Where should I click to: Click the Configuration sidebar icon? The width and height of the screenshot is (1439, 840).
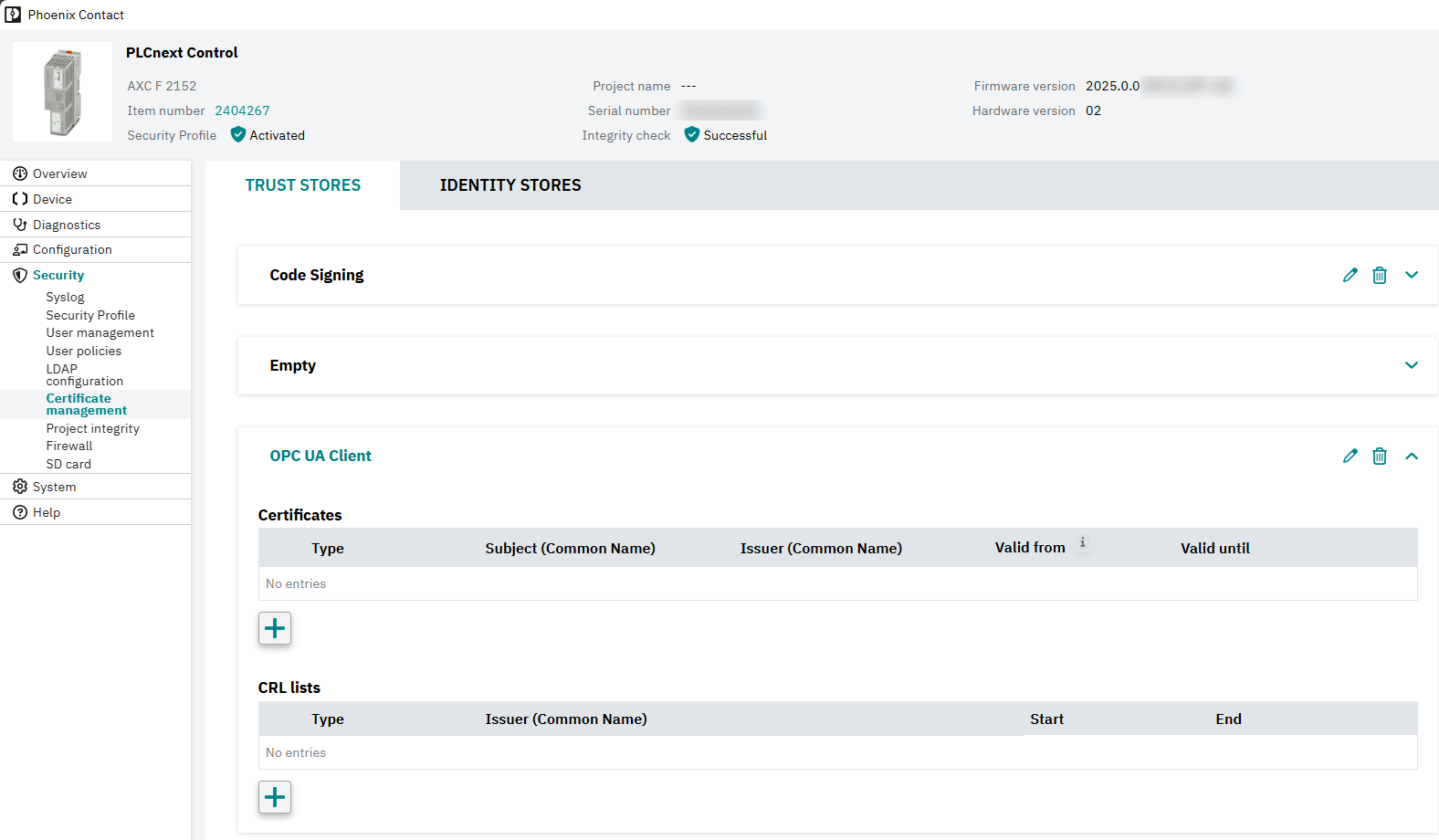[x=20, y=249]
